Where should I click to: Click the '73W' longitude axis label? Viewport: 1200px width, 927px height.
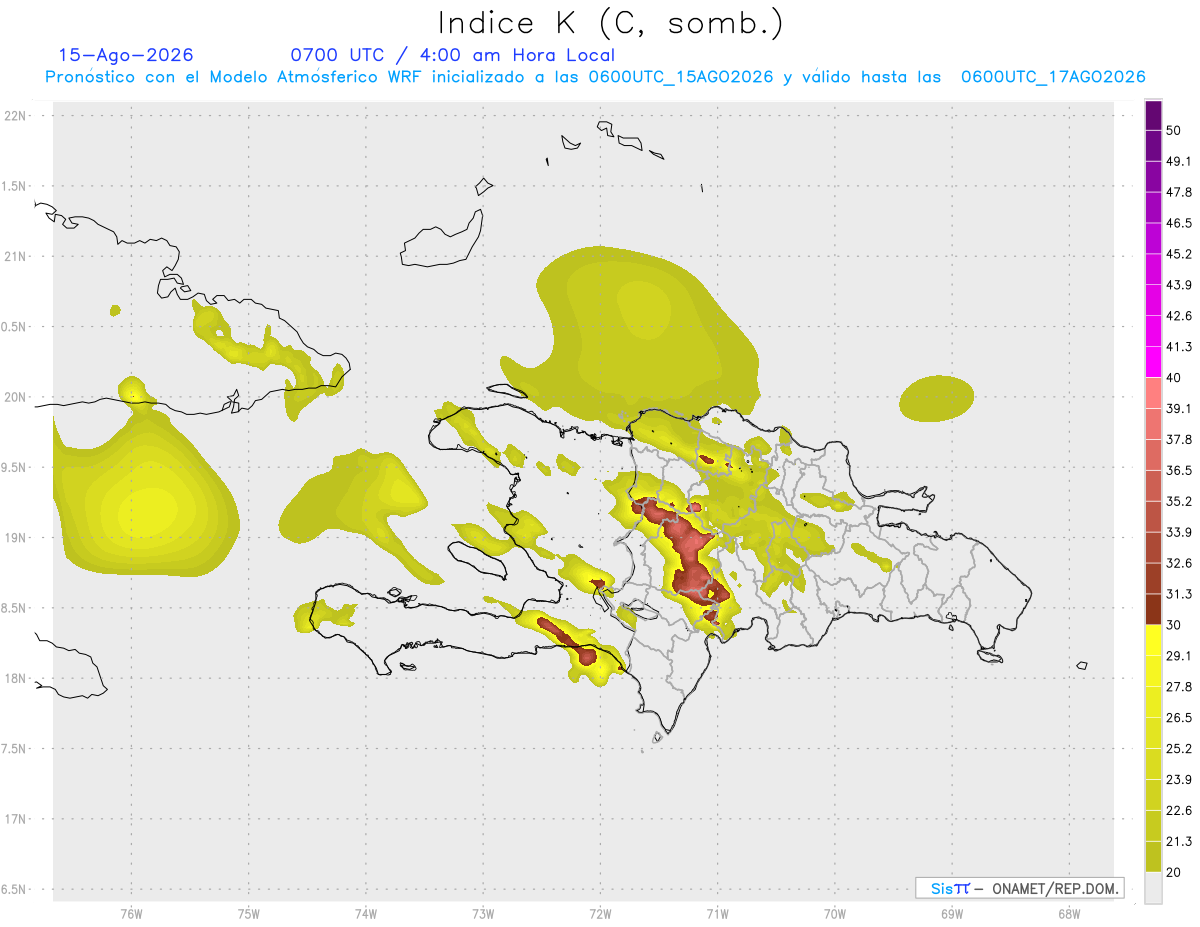pos(483,913)
